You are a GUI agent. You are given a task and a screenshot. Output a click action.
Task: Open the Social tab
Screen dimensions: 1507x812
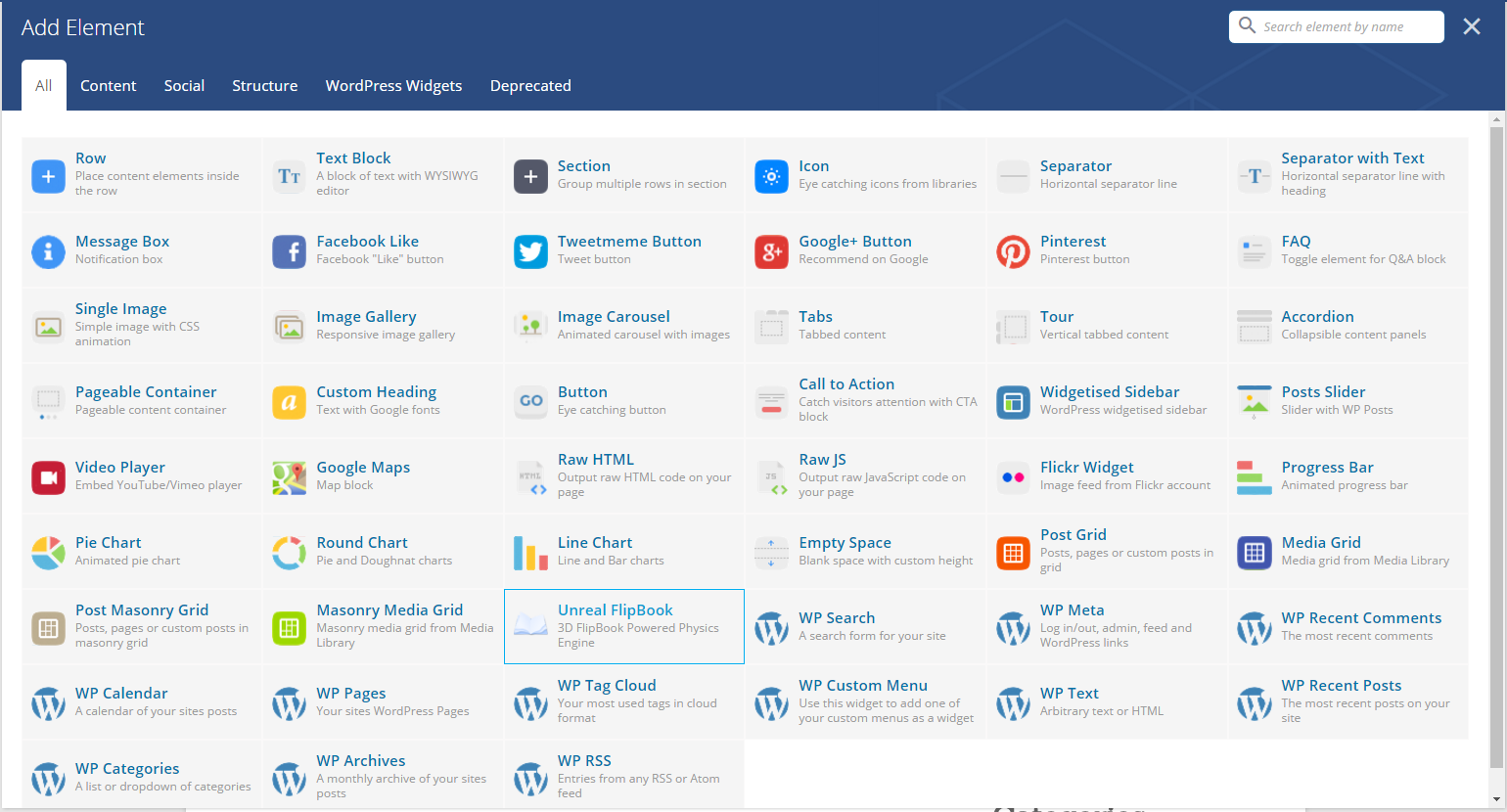point(184,85)
